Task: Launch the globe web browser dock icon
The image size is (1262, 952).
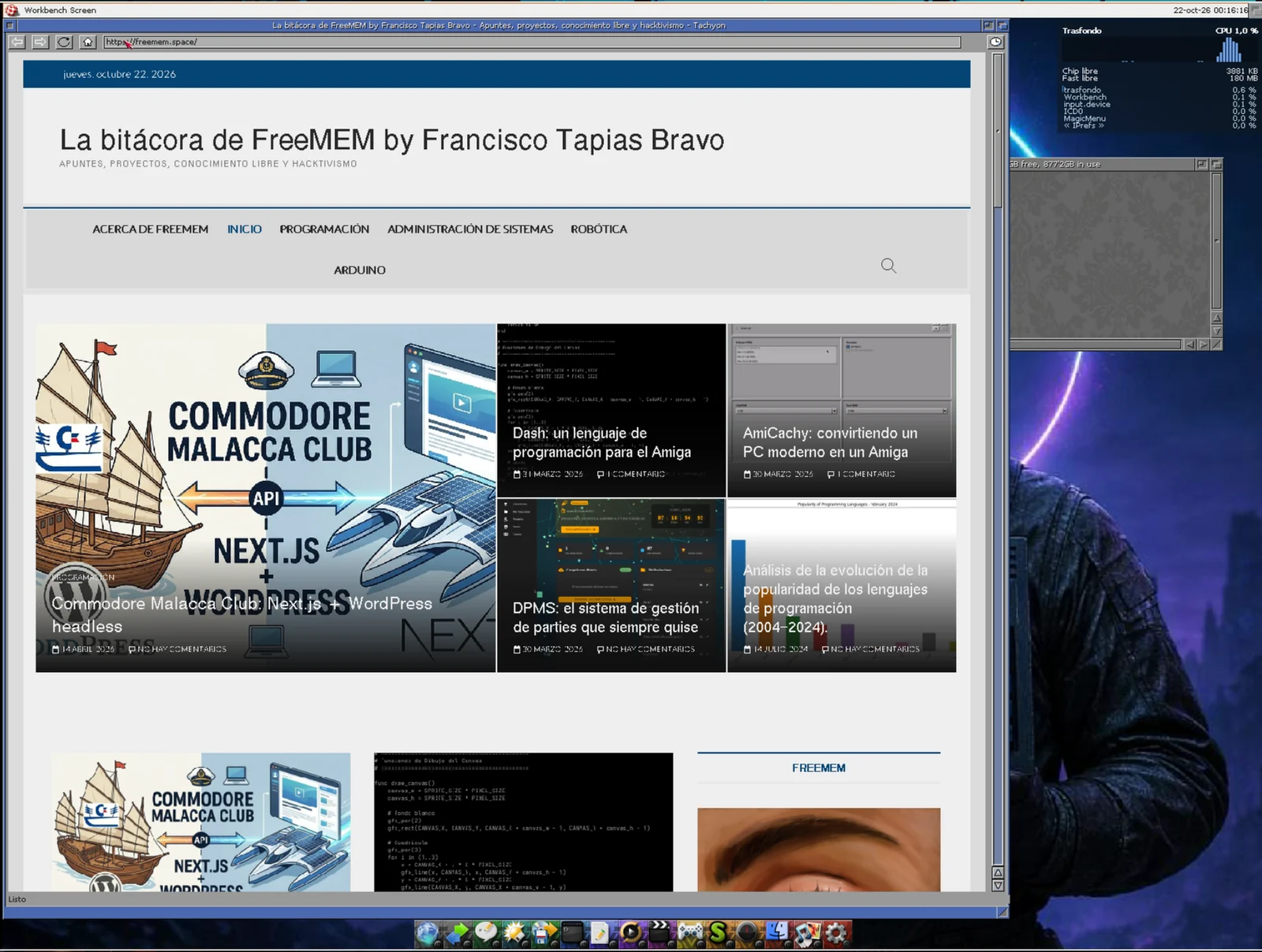Action: (x=428, y=934)
